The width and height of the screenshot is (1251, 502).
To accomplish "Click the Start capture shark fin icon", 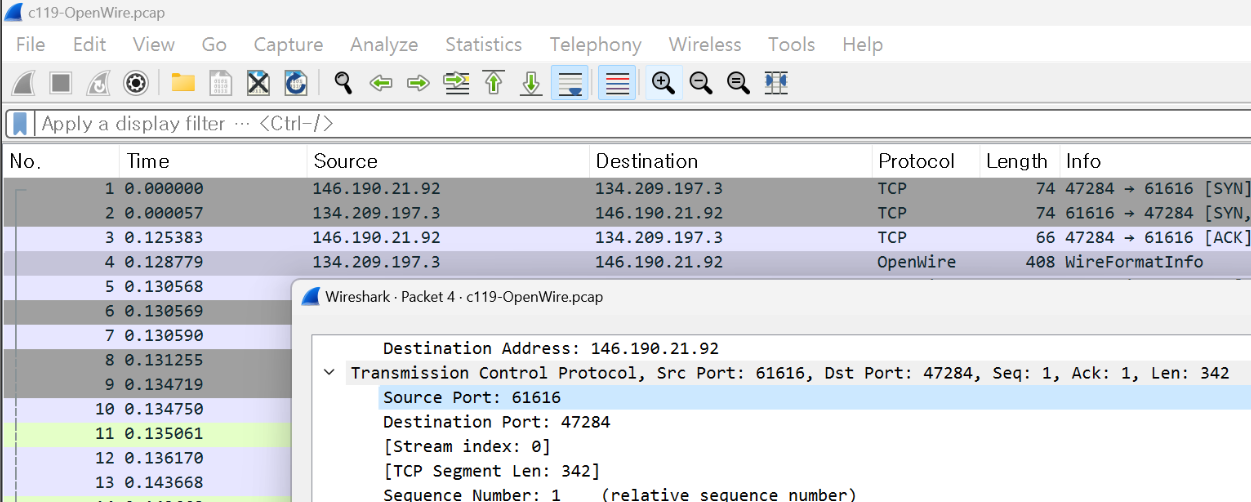I will pos(24,83).
